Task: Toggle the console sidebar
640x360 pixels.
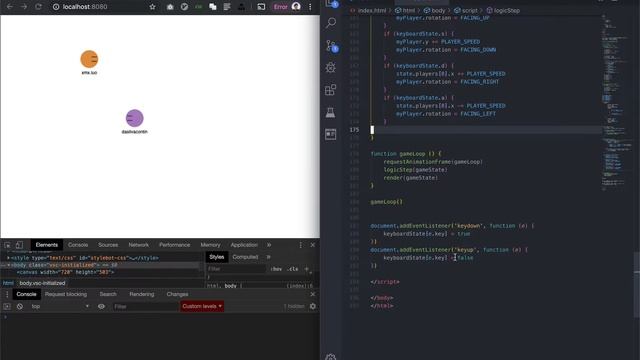Action: coord(7,306)
